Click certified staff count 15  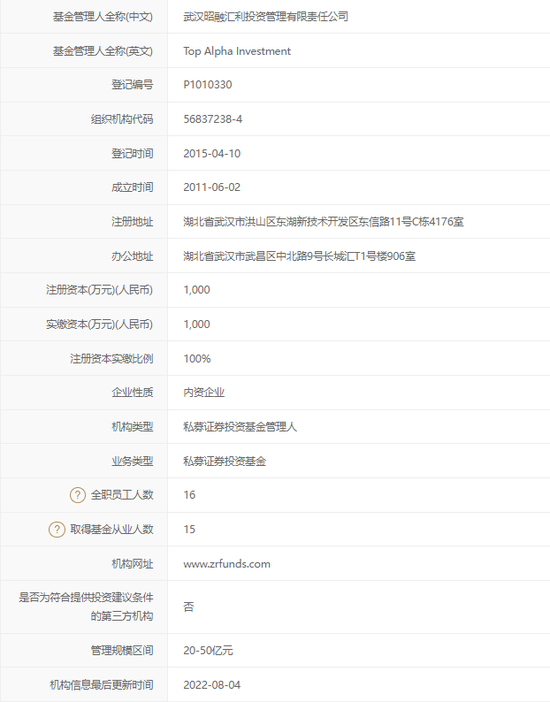tap(189, 529)
